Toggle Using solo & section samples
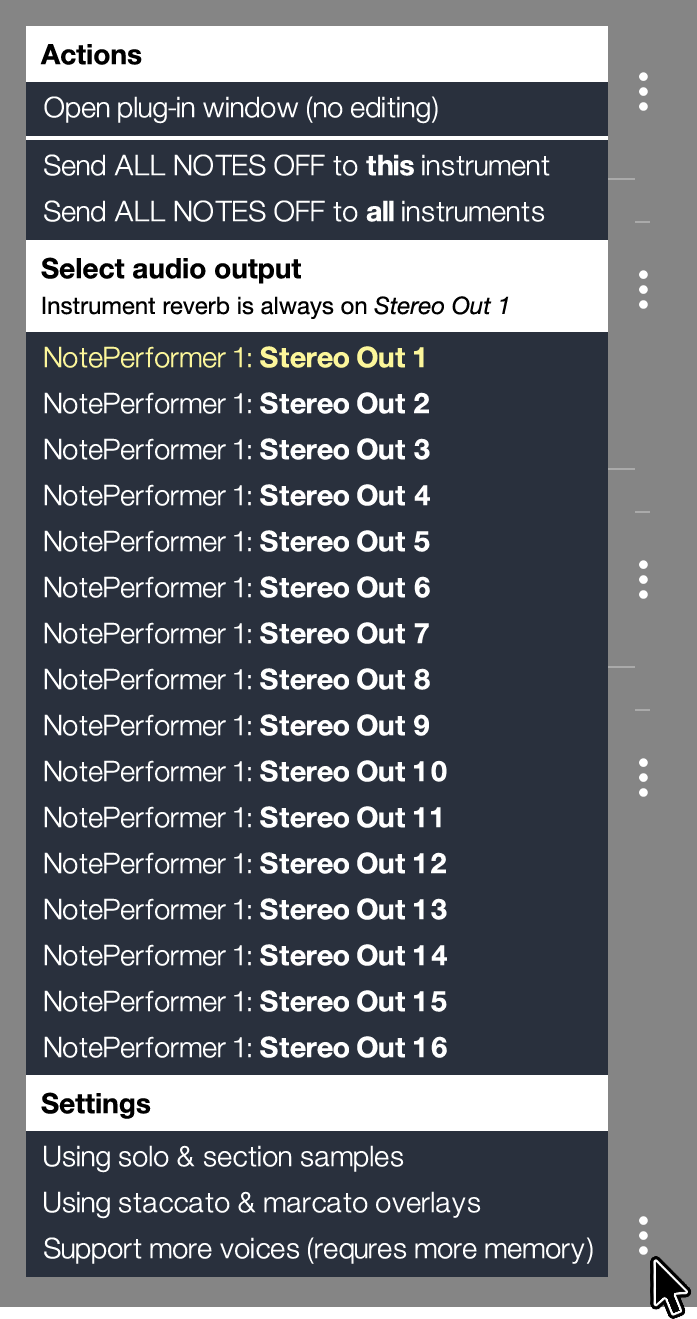 tap(317, 1157)
